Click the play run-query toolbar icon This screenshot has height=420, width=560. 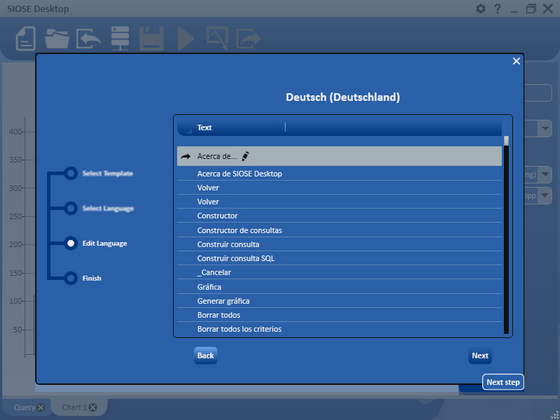coord(186,39)
